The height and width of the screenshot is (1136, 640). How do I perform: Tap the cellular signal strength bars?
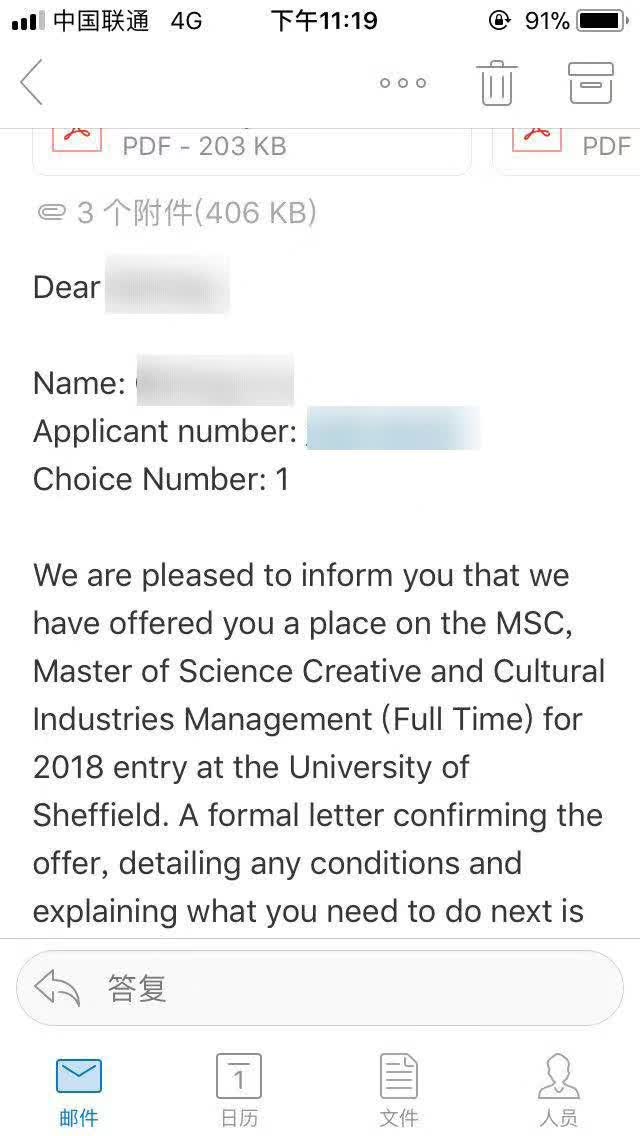27,21
